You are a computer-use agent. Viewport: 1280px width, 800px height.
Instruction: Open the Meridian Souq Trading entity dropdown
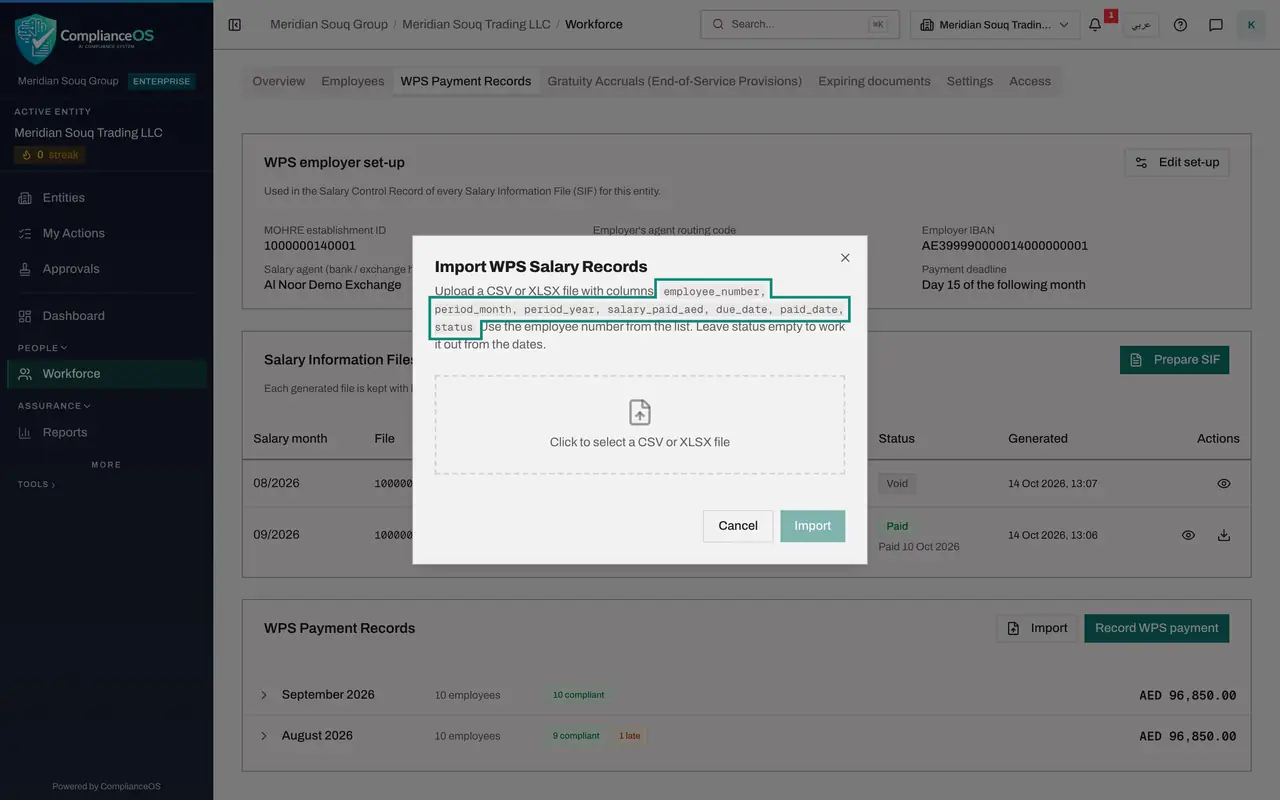pos(995,25)
